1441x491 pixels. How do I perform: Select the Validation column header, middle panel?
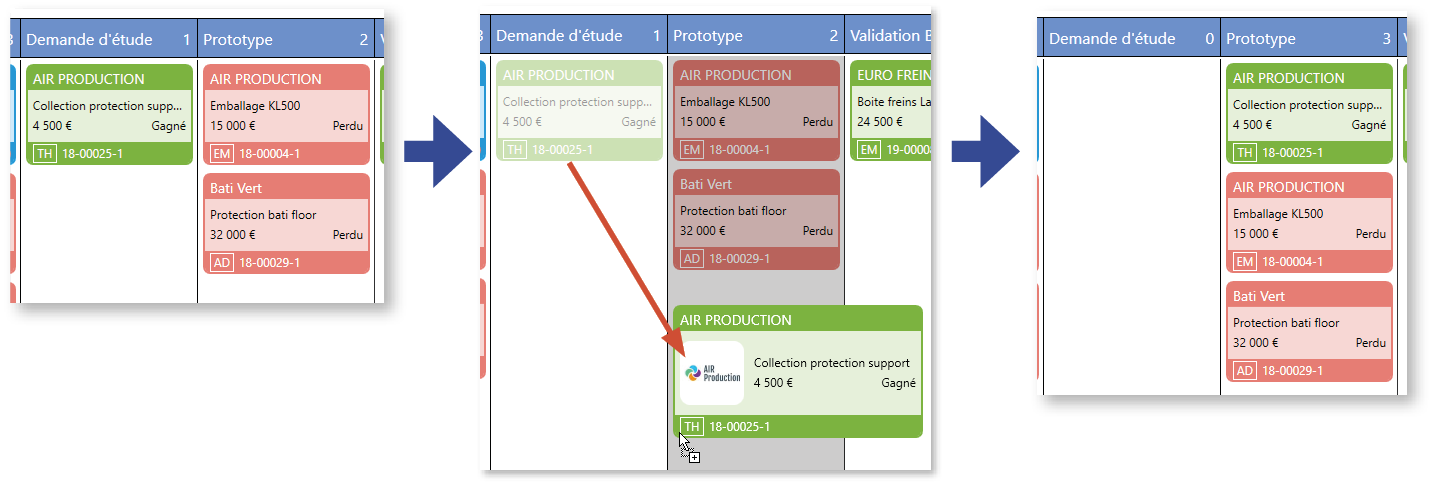point(888,36)
